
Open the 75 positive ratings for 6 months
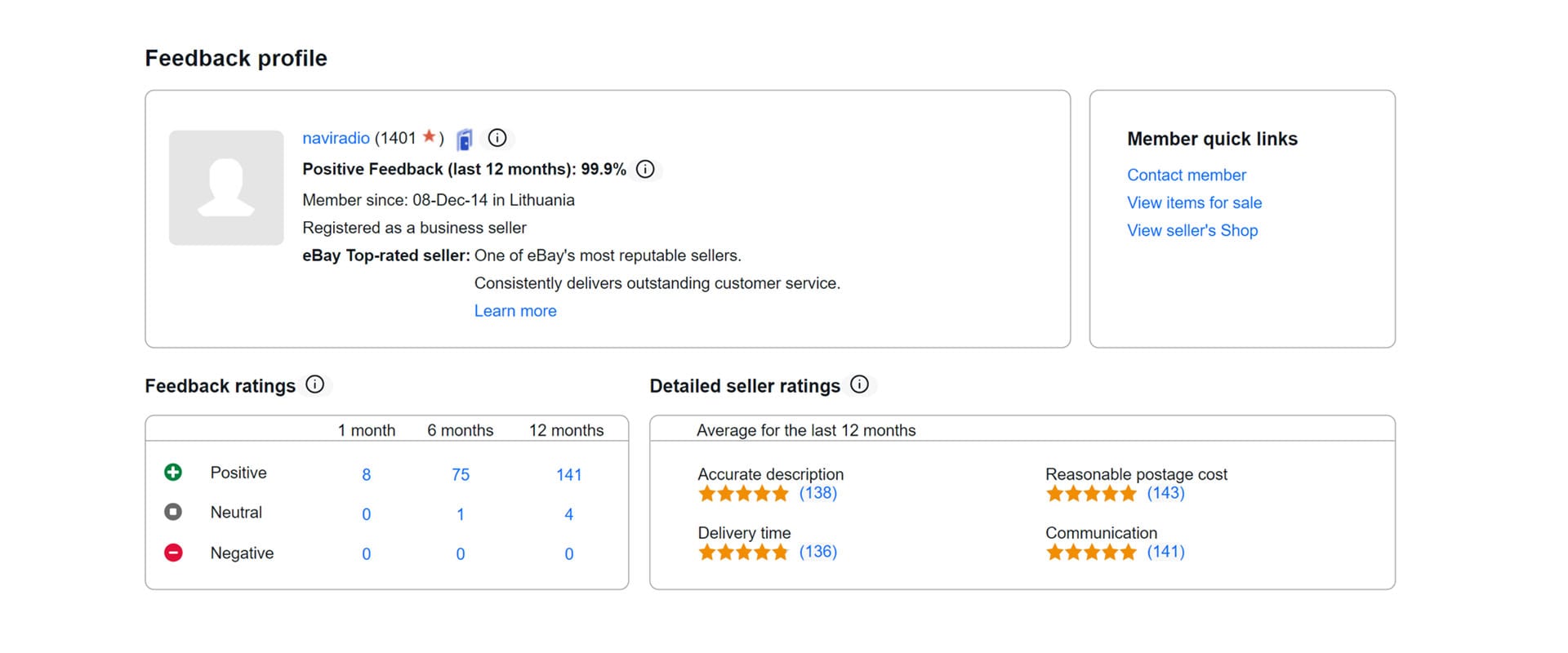pyautogui.click(x=461, y=474)
